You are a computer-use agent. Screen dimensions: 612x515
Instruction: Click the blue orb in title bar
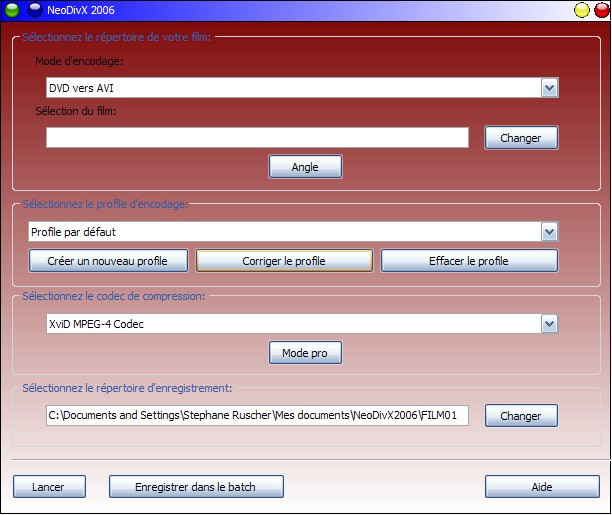(x=35, y=10)
